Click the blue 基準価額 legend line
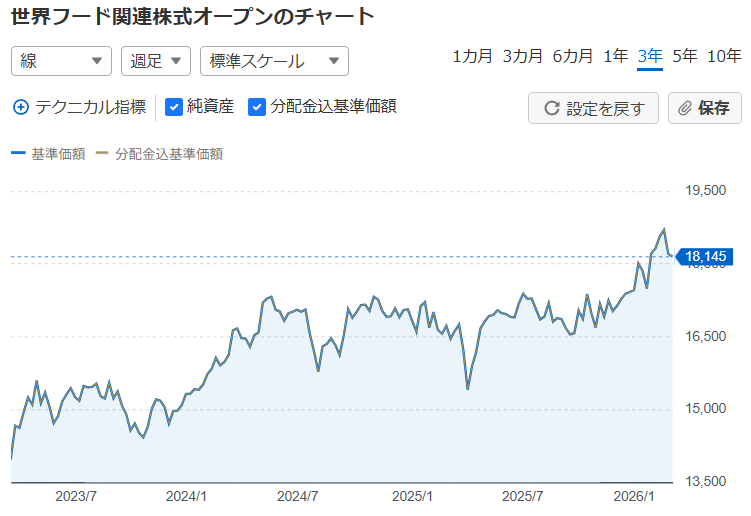 point(18,154)
